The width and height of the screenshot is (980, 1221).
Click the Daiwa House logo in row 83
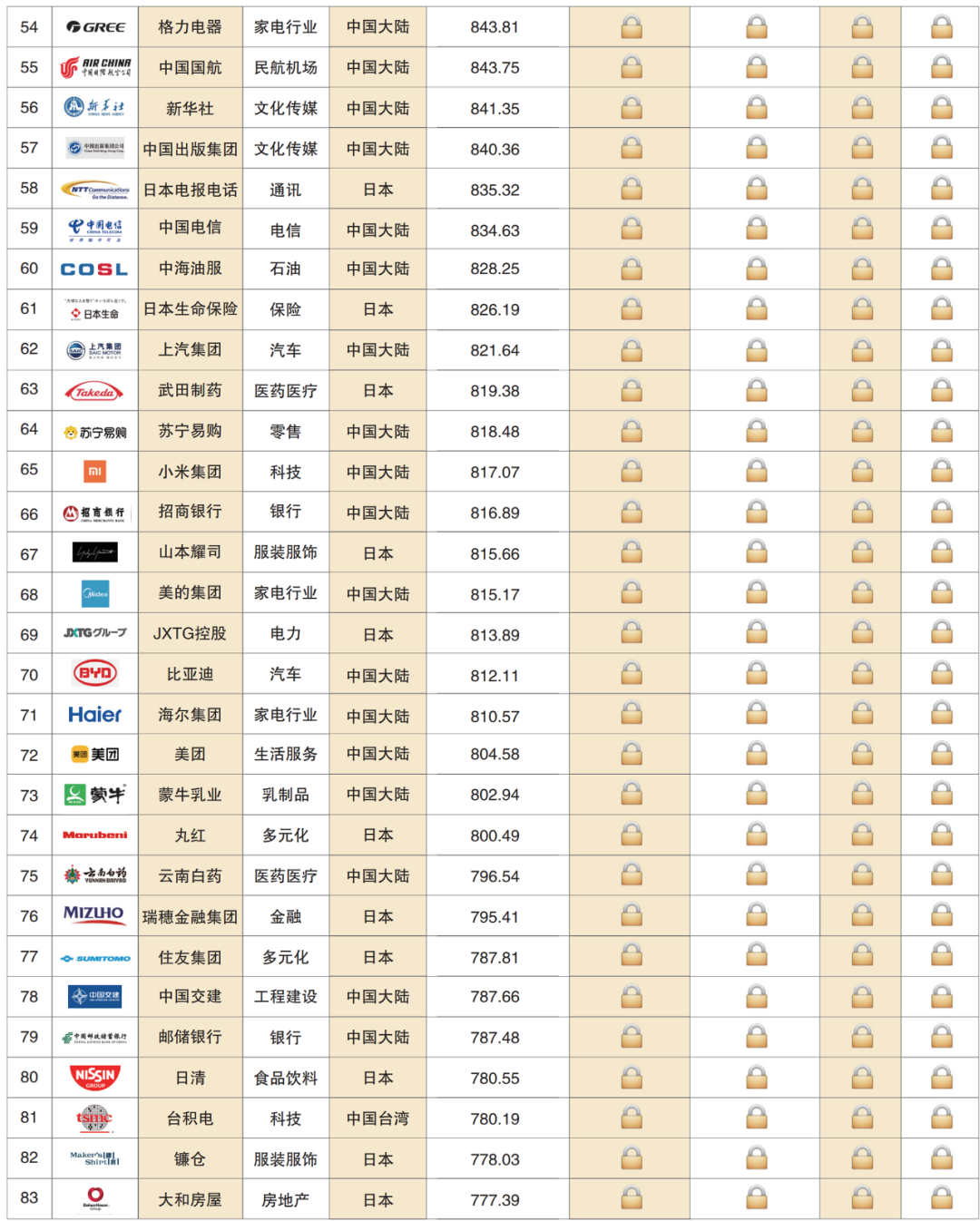click(95, 1199)
